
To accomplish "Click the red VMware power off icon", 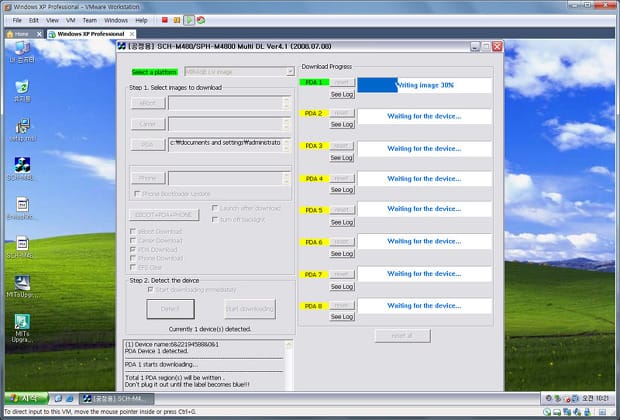I will point(165,20).
